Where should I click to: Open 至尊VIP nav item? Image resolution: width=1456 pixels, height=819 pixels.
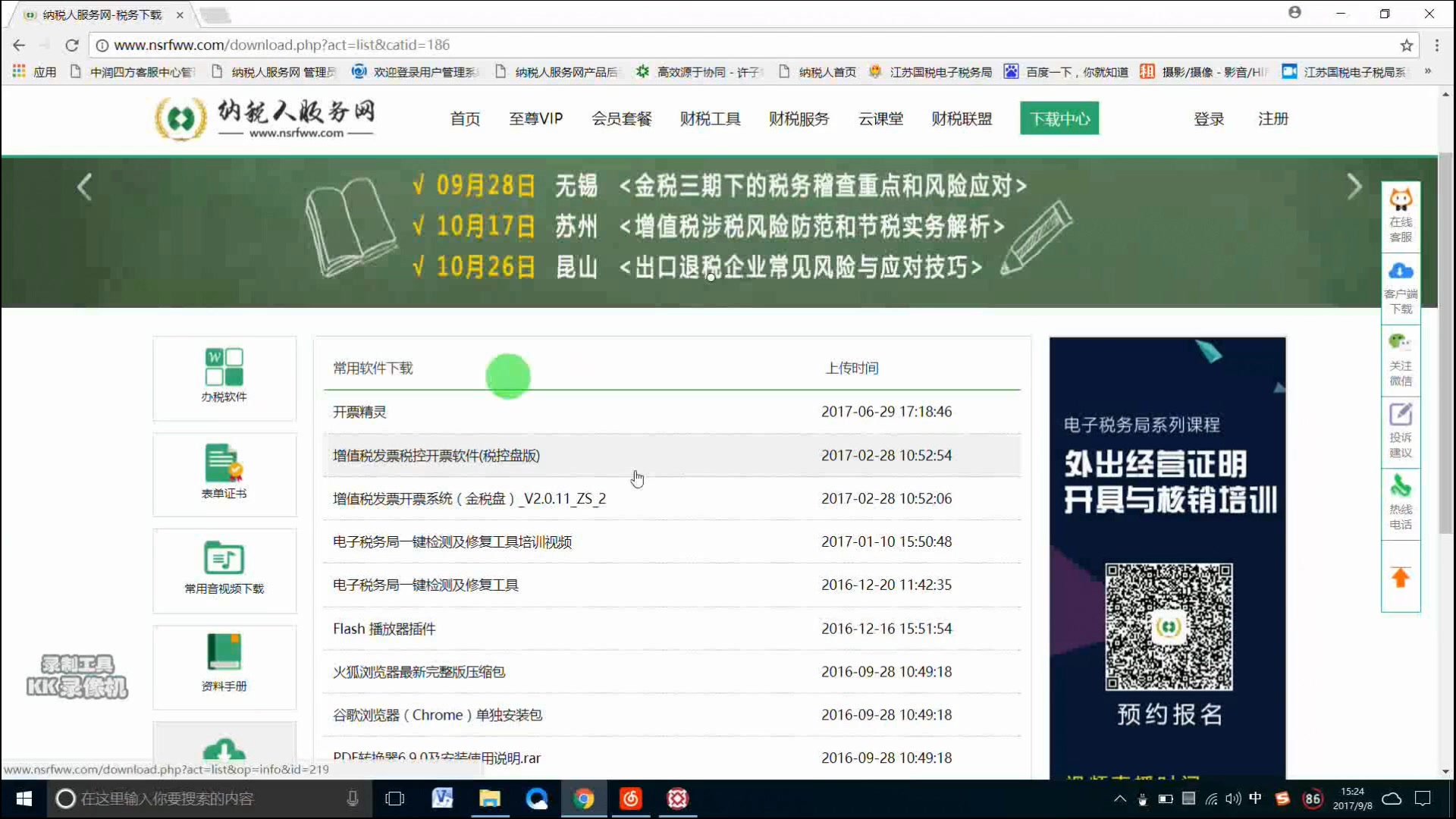coord(535,118)
